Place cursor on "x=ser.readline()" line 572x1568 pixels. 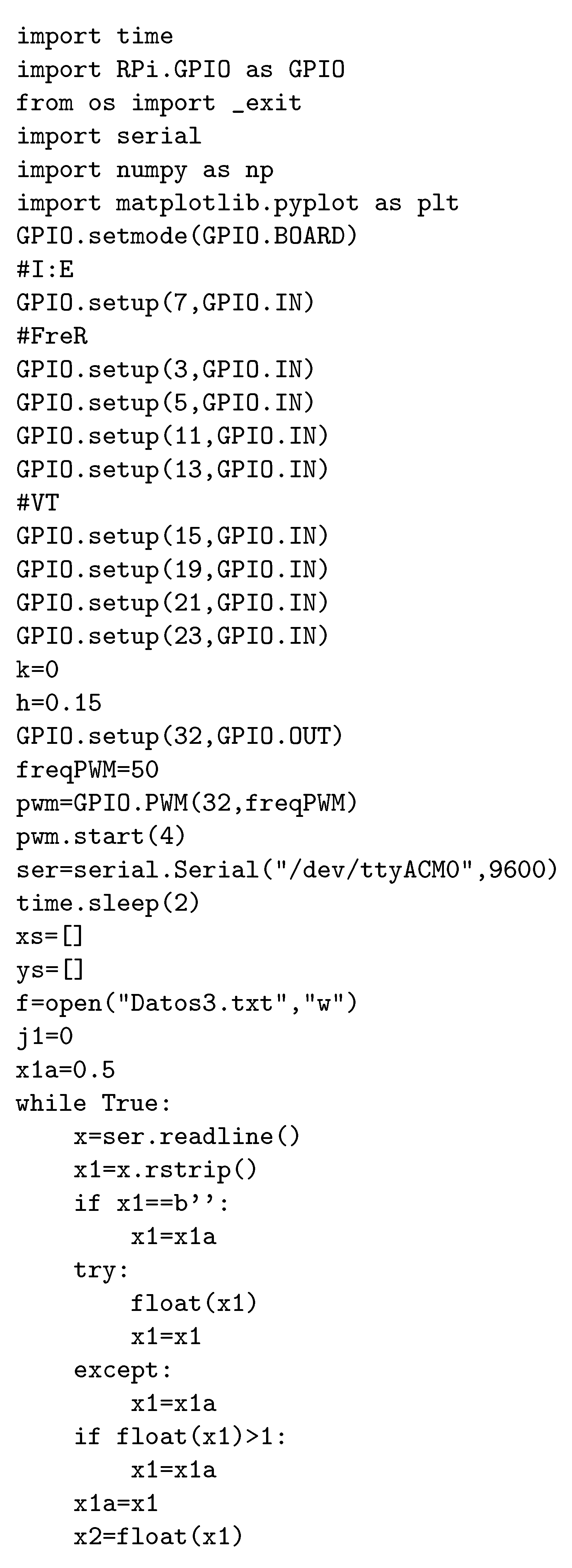tap(187, 1136)
